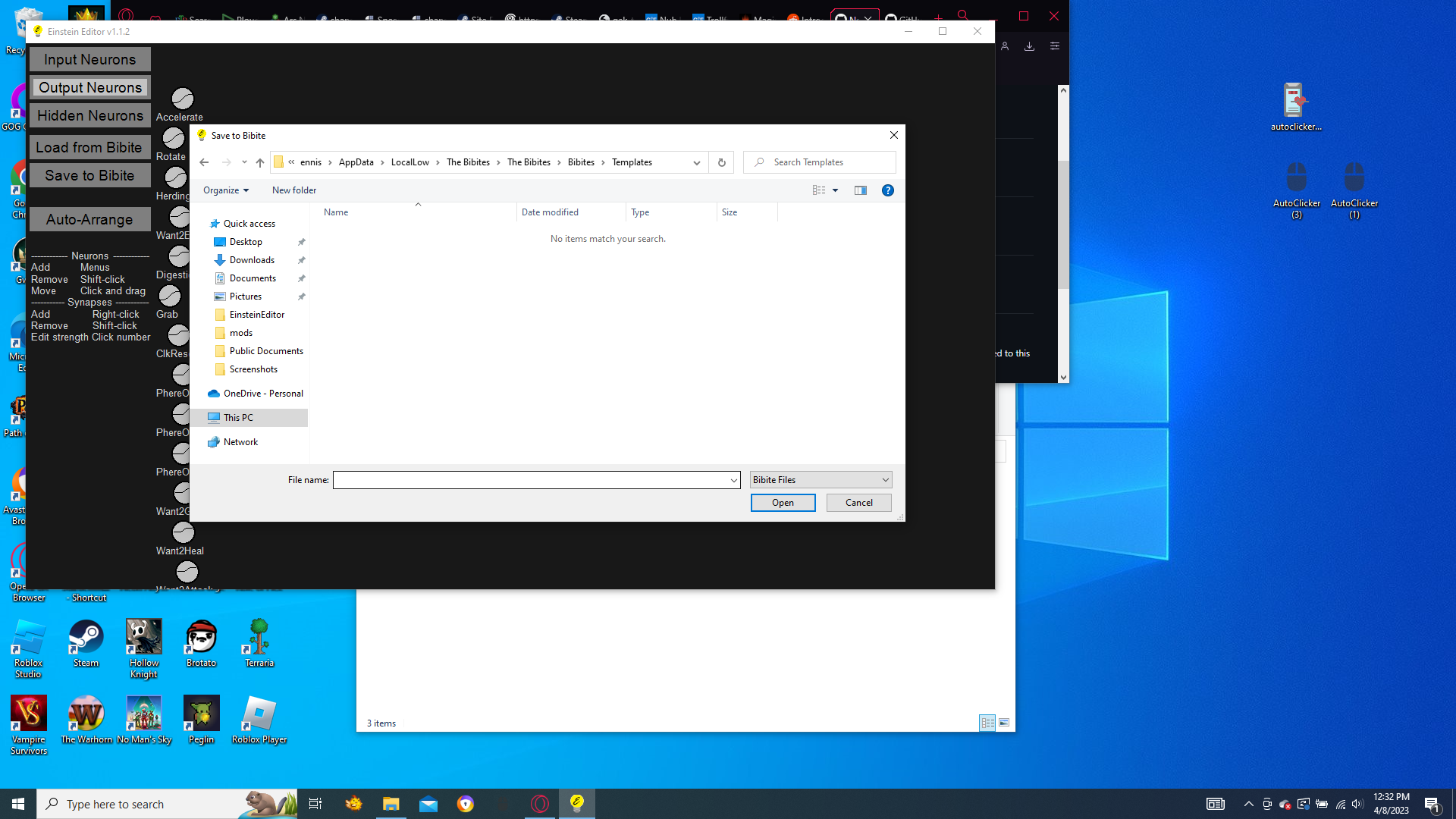This screenshot has height=819, width=1456.
Task: Select the autoclicker archive desktop icon
Action: pos(1296,107)
